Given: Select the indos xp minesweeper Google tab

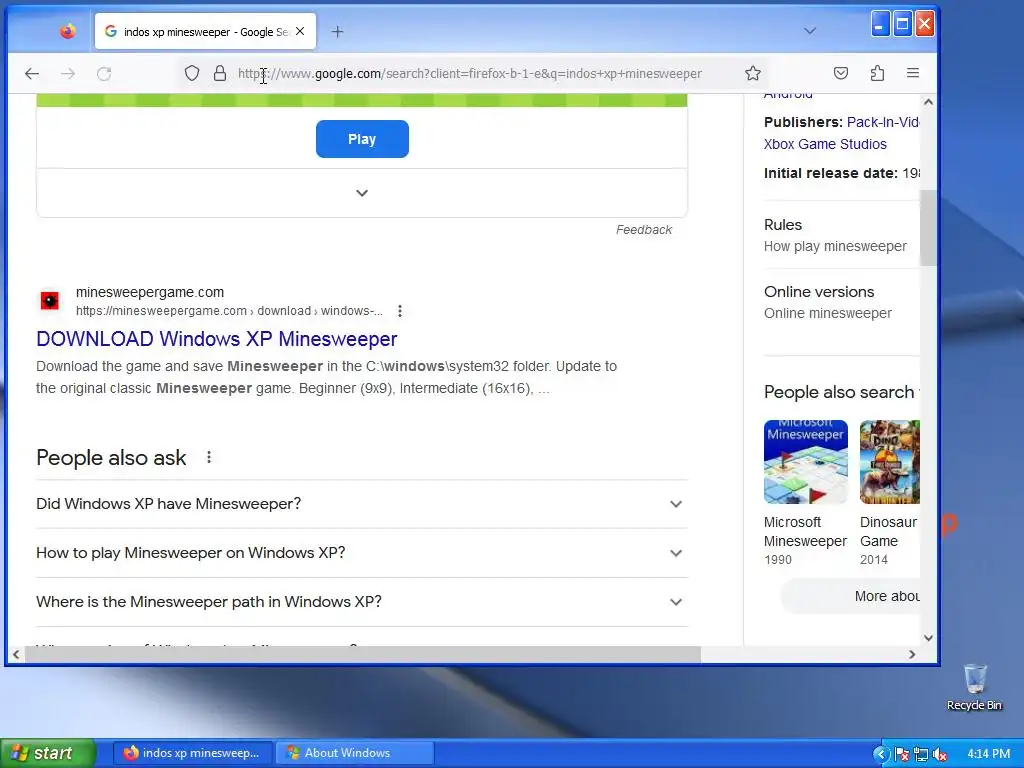Looking at the screenshot, I should pyautogui.click(x=205, y=31).
